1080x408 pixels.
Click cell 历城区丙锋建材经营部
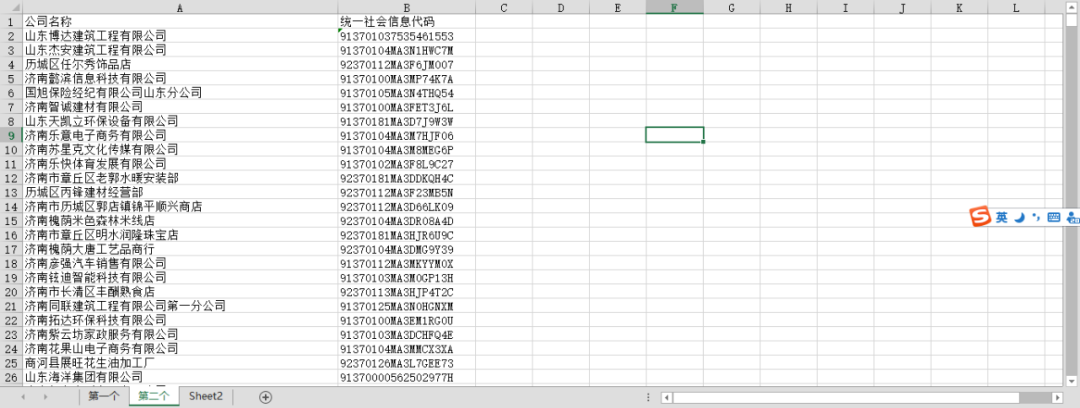tap(180, 192)
